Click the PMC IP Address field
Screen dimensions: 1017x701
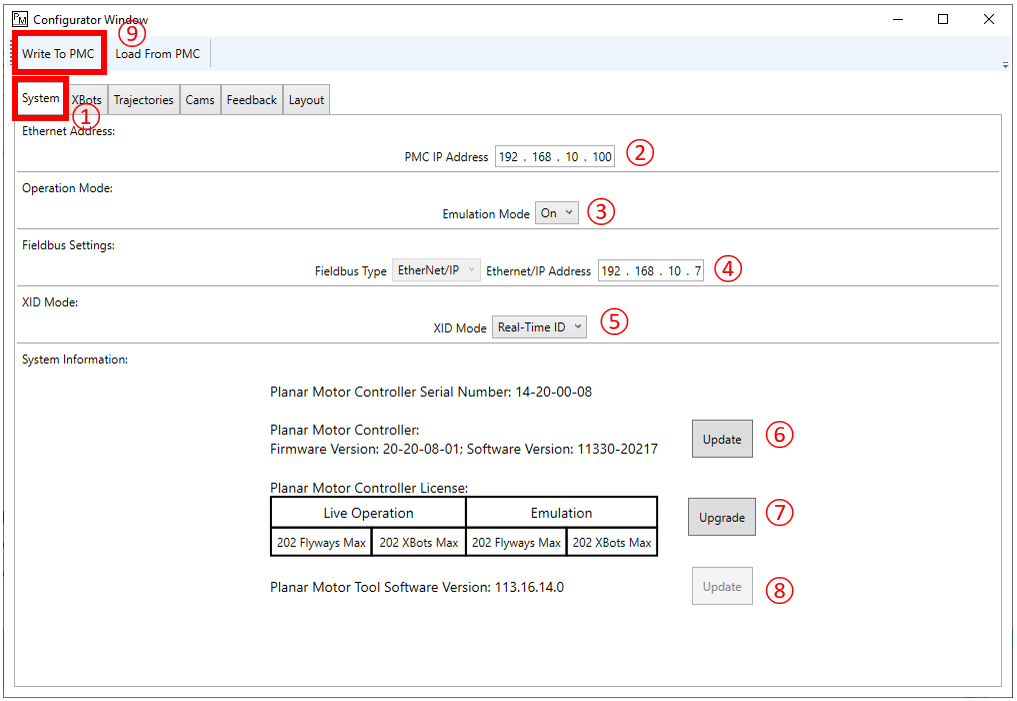point(554,157)
